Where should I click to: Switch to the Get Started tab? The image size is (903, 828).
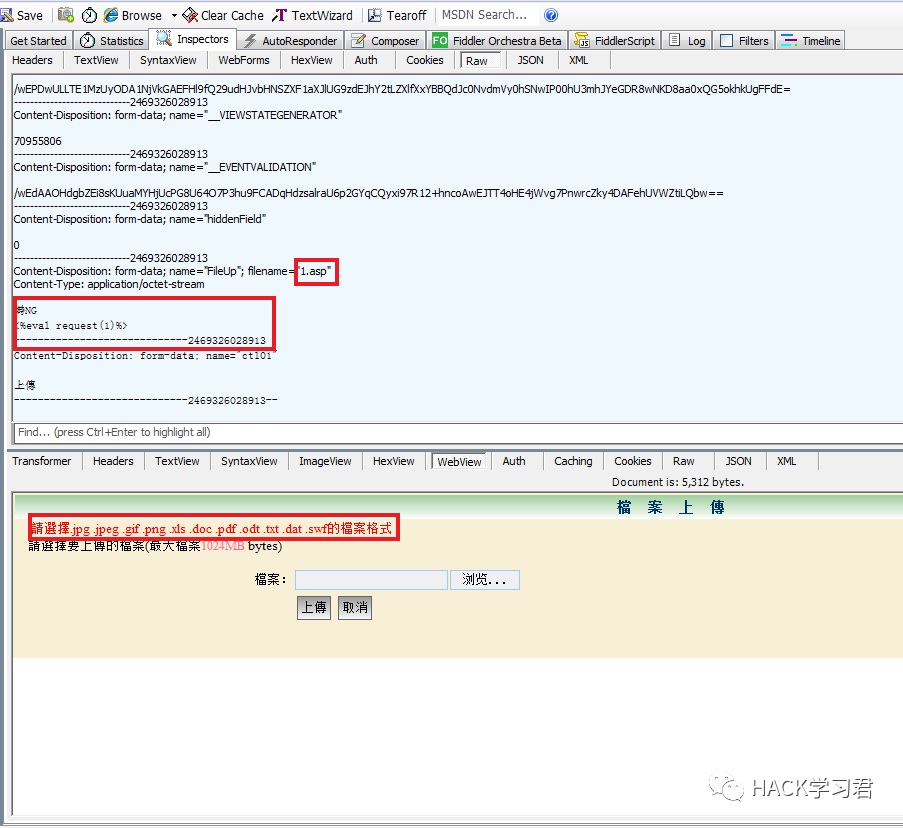point(38,41)
